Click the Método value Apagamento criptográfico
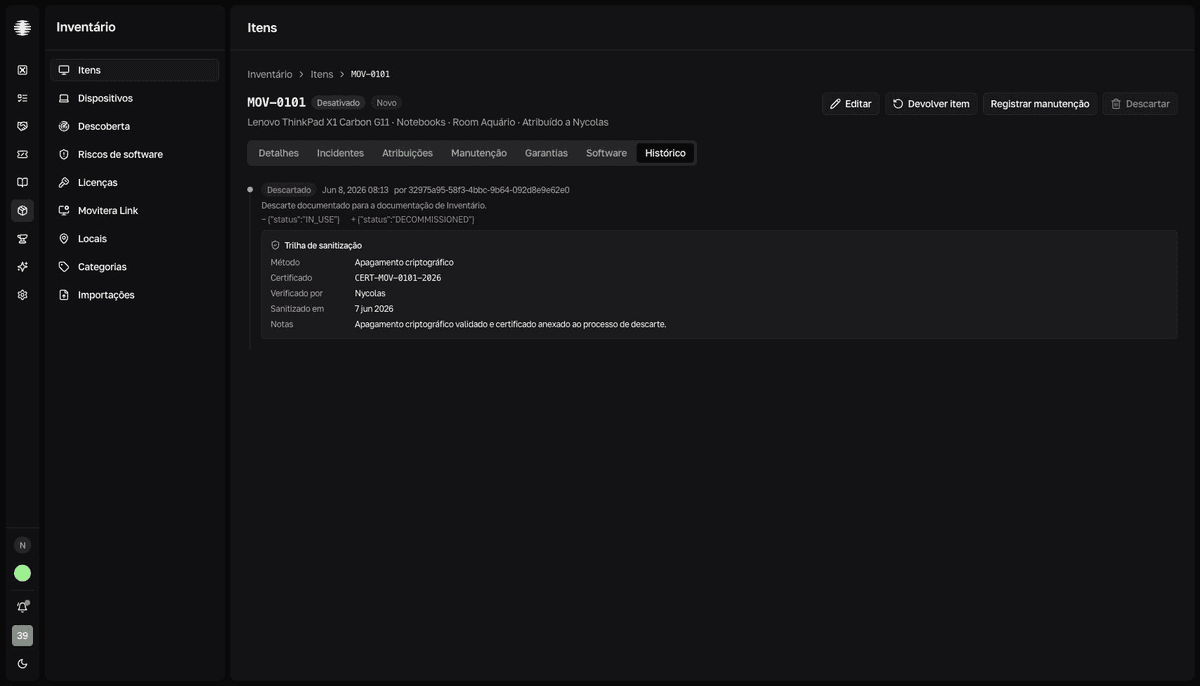The width and height of the screenshot is (1200, 686). click(x=404, y=262)
